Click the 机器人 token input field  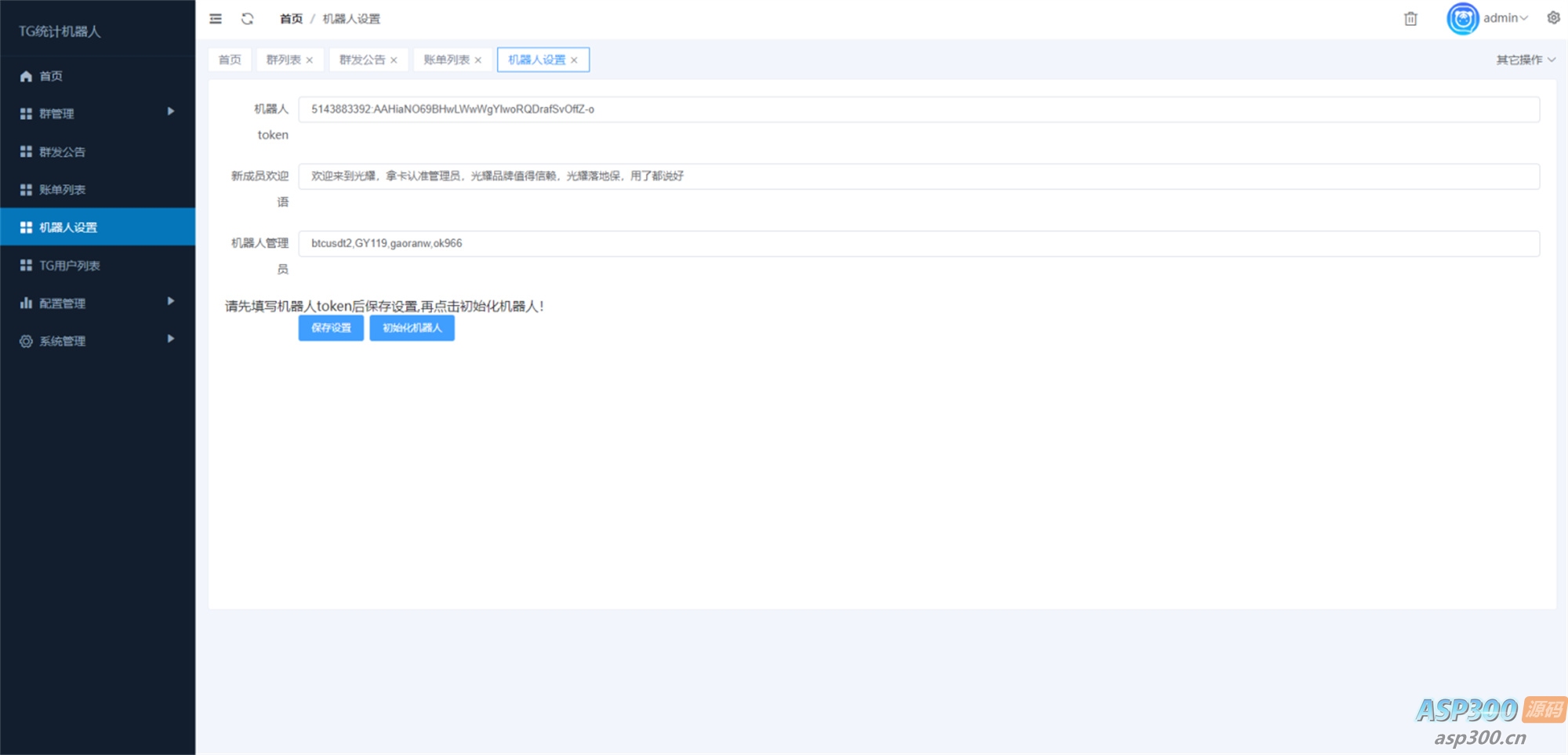pyautogui.click(x=918, y=110)
